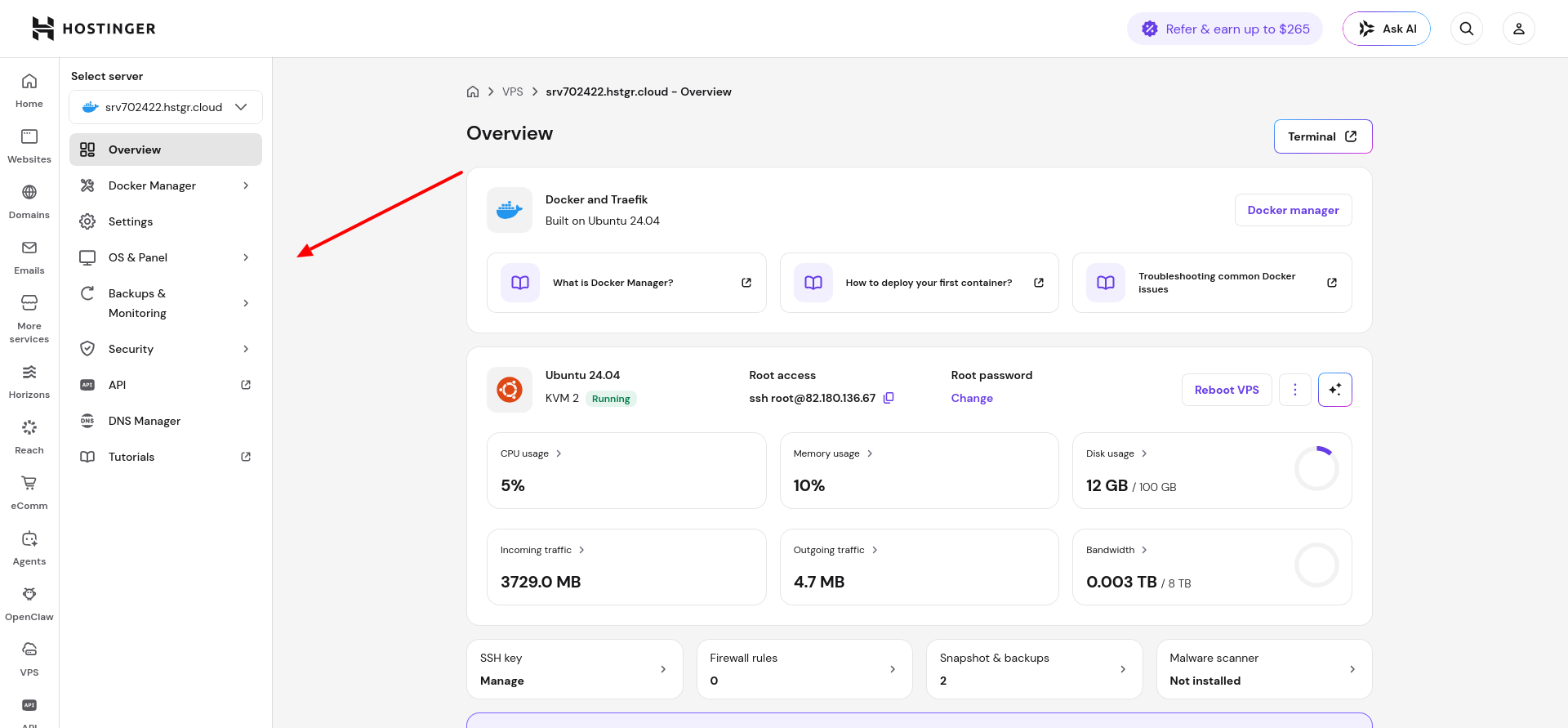Open OpenClaw in the left rail
Image resolution: width=1568 pixels, height=728 pixels.
point(29,604)
